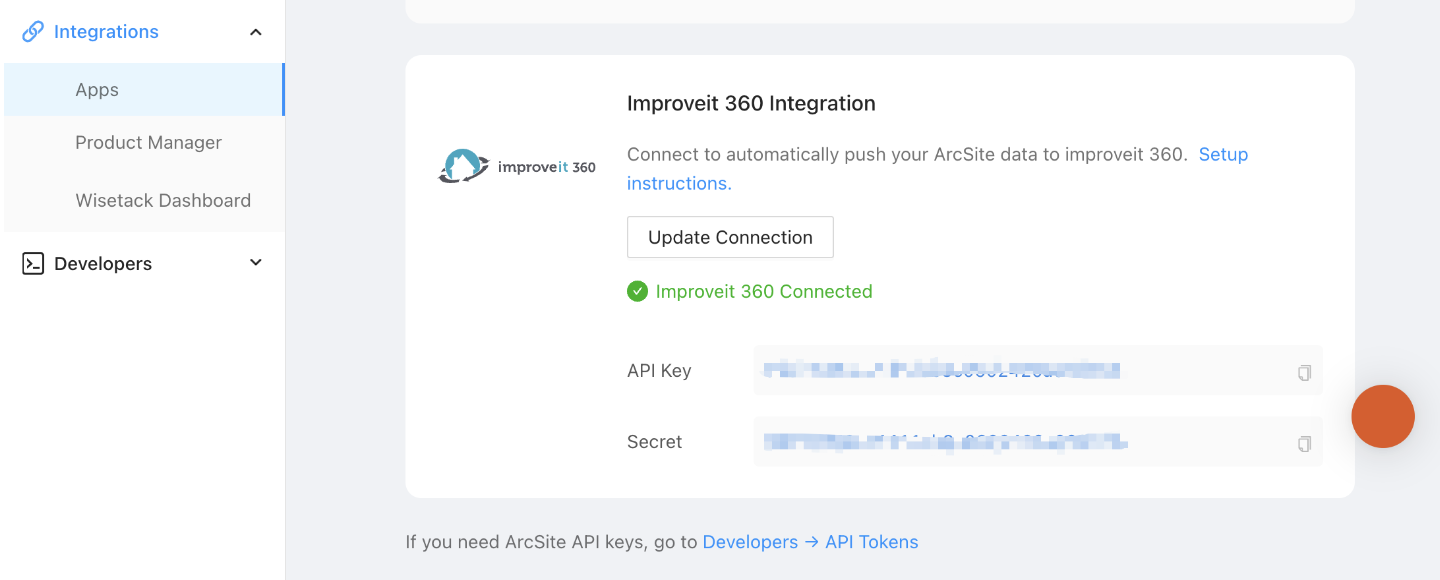The width and height of the screenshot is (1440, 580).
Task: Click the blurred Secret value field
Action: click(1038, 441)
